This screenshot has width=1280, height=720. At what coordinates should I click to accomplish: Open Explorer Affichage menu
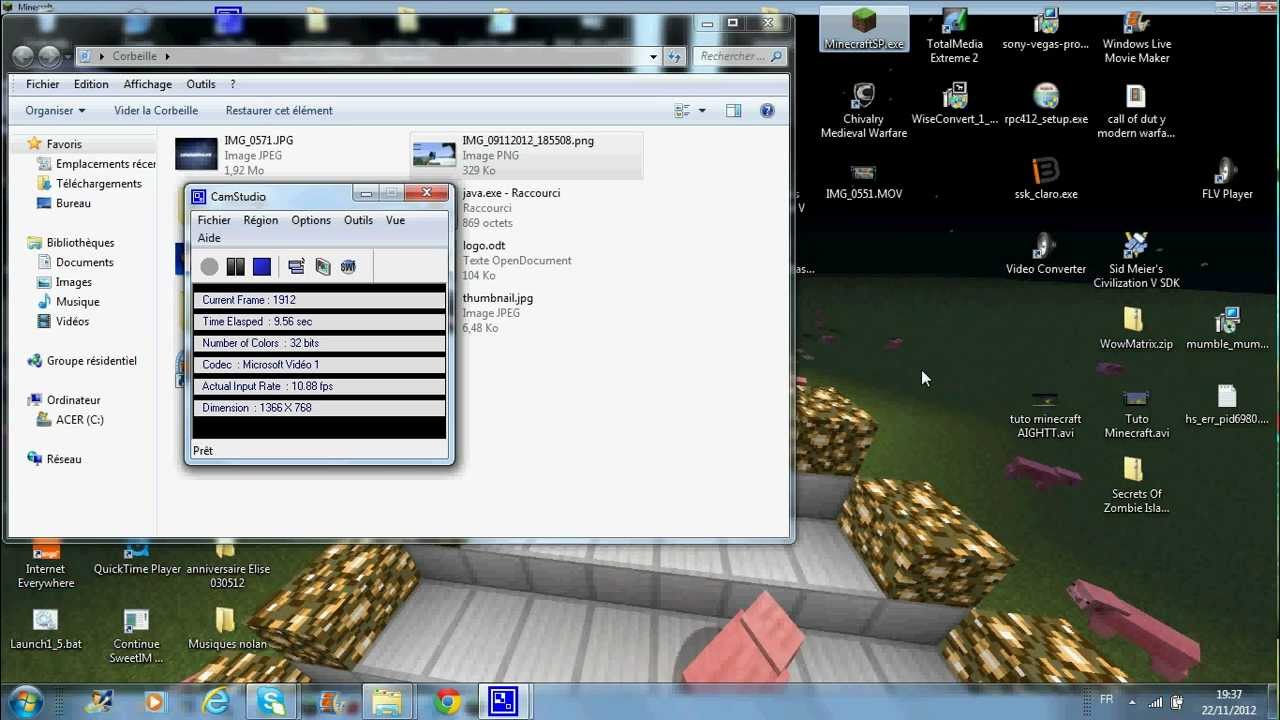point(147,84)
